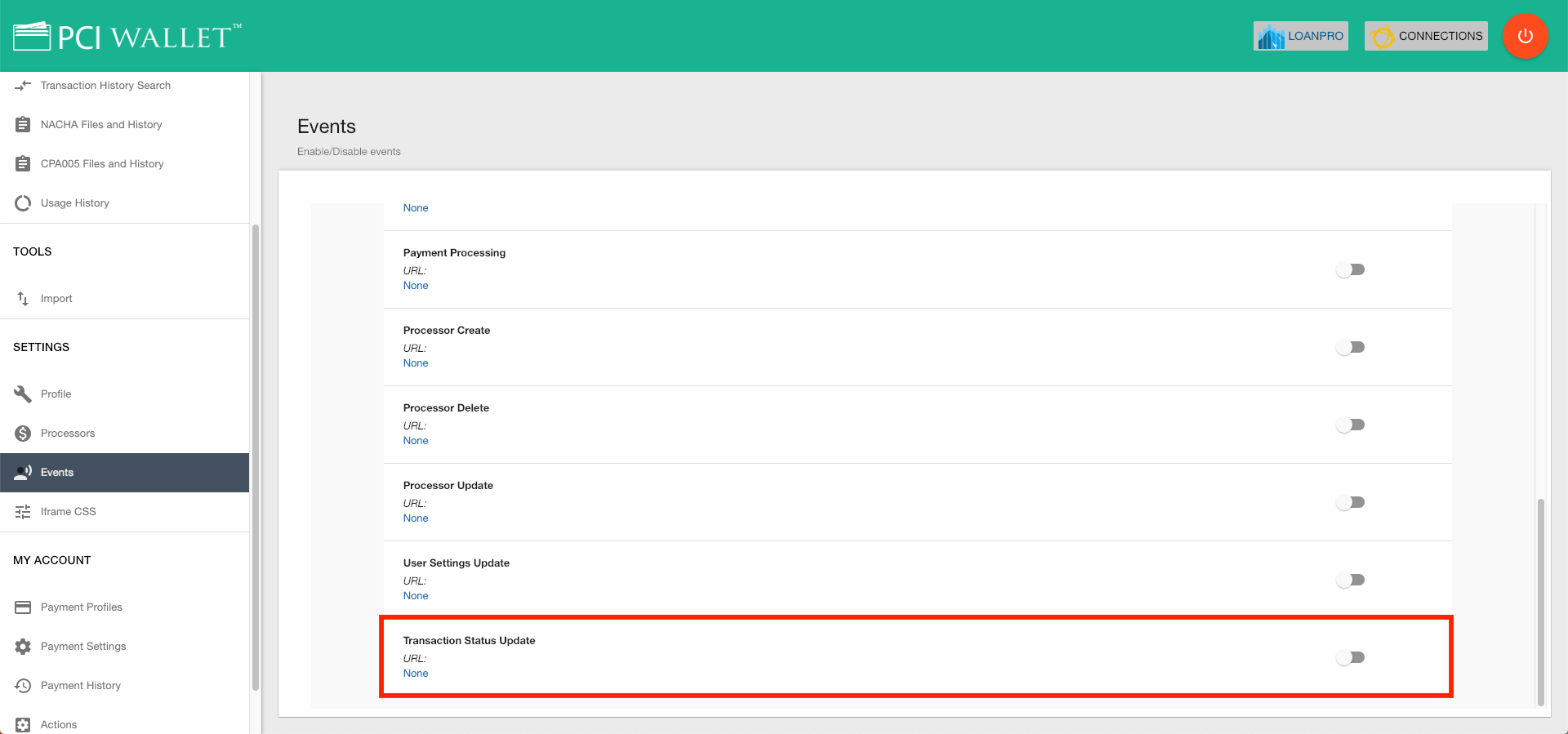Click the Usage History circle icon
Screen dimensions: 1568x734
coord(23,202)
